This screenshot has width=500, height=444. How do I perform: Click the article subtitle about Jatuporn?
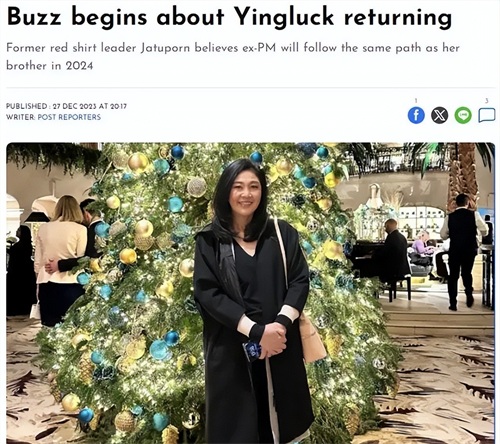(x=233, y=56)
